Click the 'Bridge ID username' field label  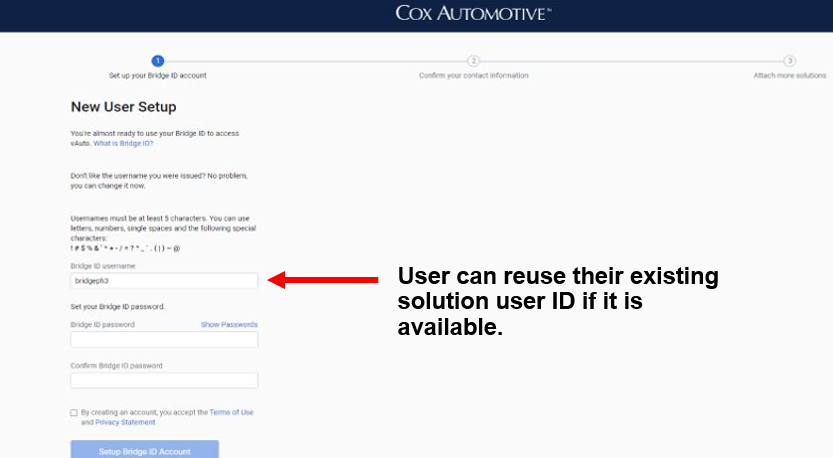coord(103,266)
